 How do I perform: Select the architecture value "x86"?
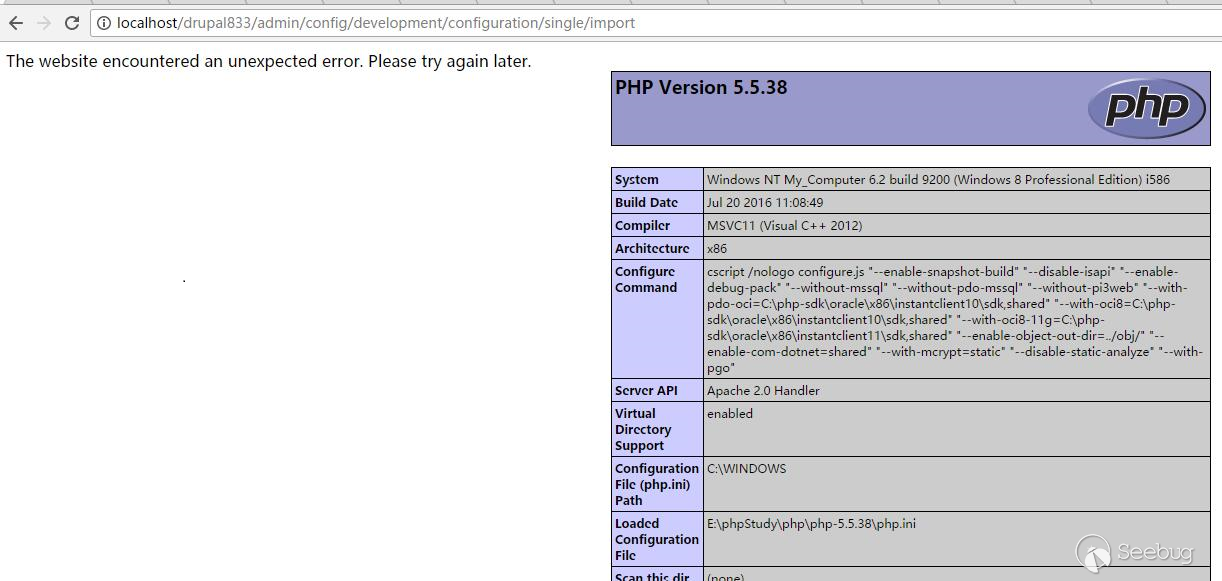pyautogui.click(x=717, y=249)
